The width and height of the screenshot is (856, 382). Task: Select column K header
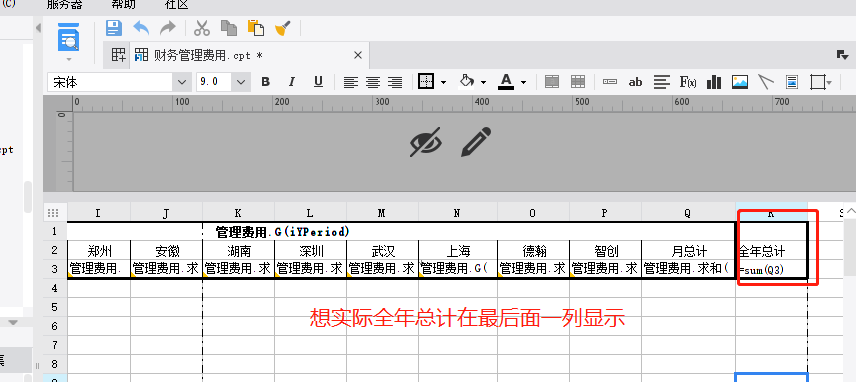click(x=238, y=213)
